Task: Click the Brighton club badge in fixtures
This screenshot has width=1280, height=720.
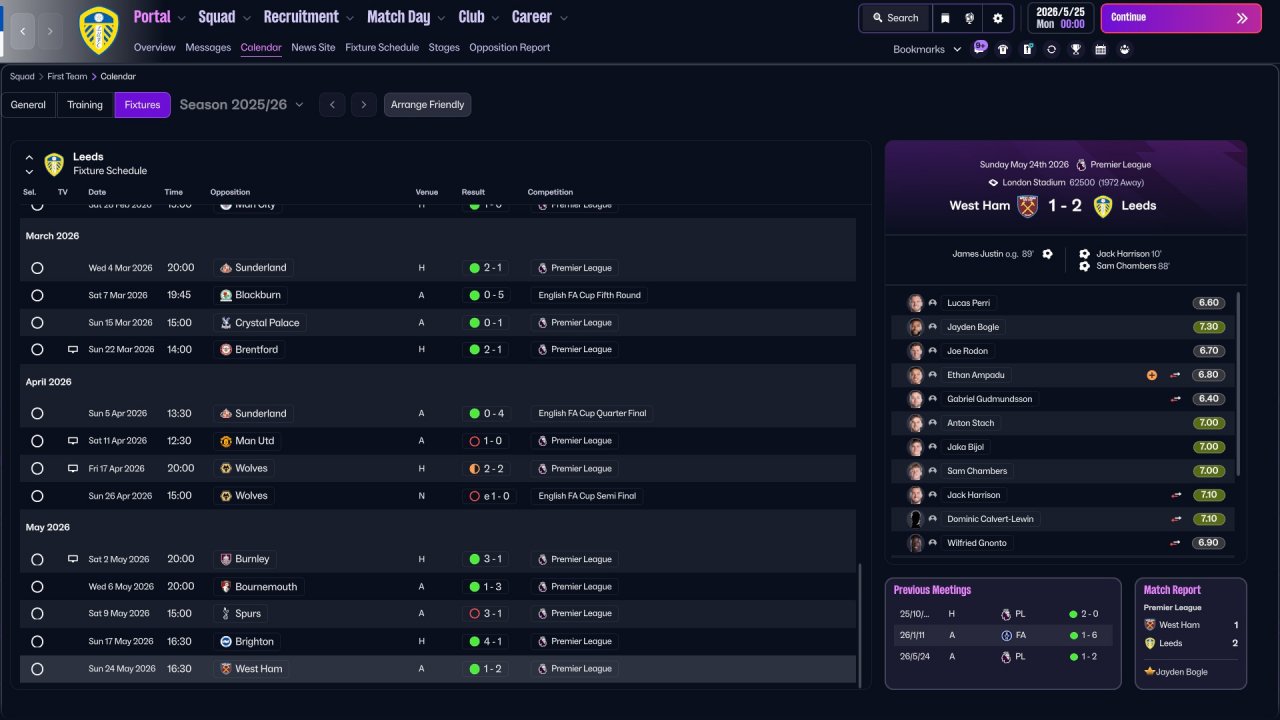Action: [x=226, y=642]
